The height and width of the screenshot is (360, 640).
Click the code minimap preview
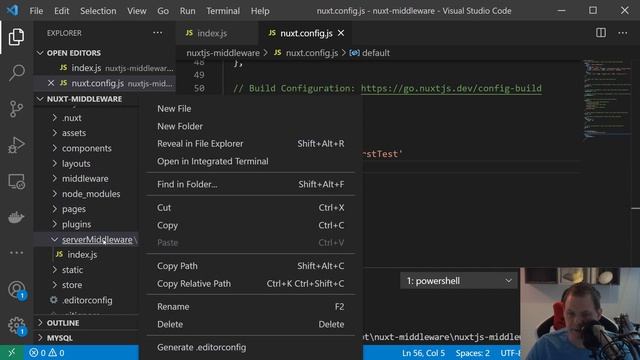(606, 100)
